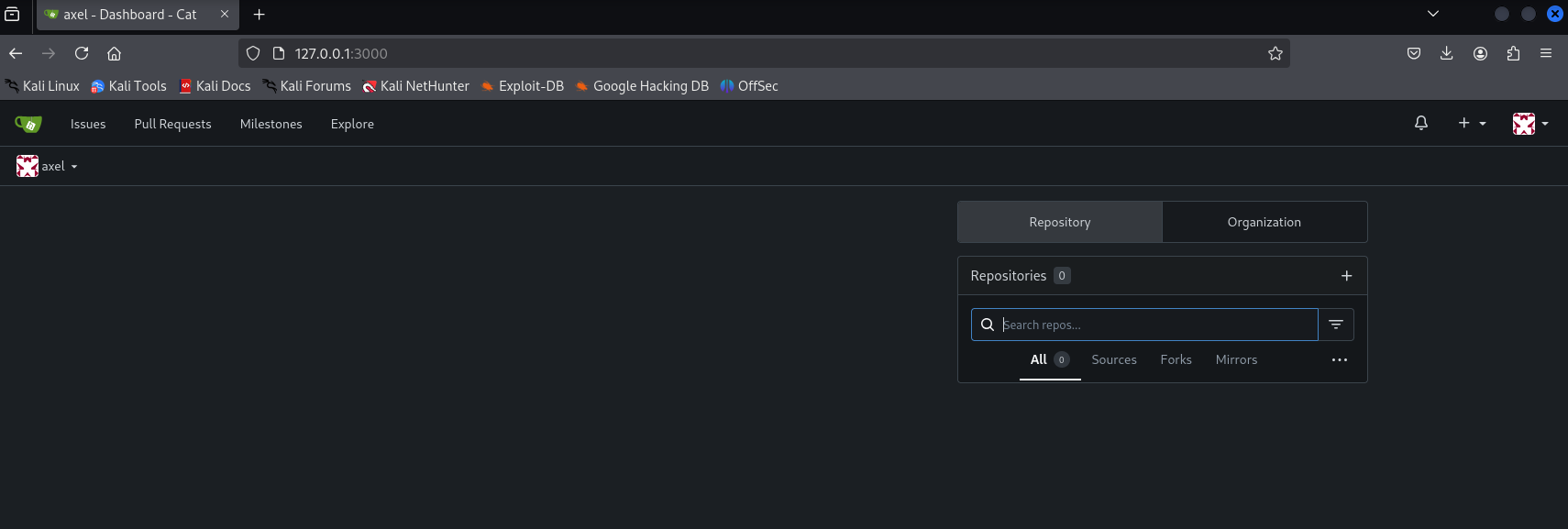Image resolution: width=1568 pixels, height=529 pixels.
Task: Expand the user avatar profile menu
Action: coord(1529,124)
